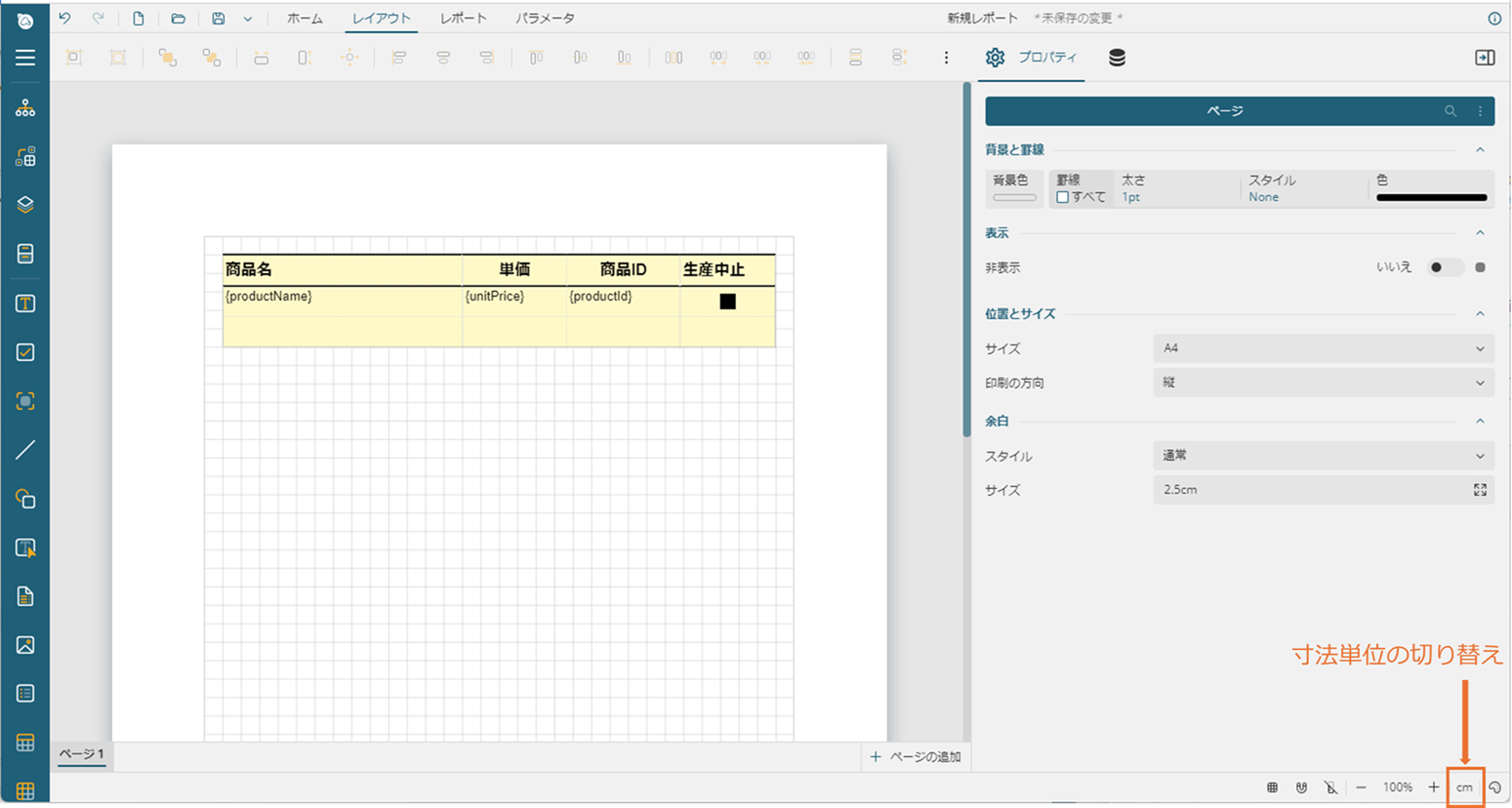1512x808 pixels.
Task: Toggle grid display in the status bar
Action: 1272,787
